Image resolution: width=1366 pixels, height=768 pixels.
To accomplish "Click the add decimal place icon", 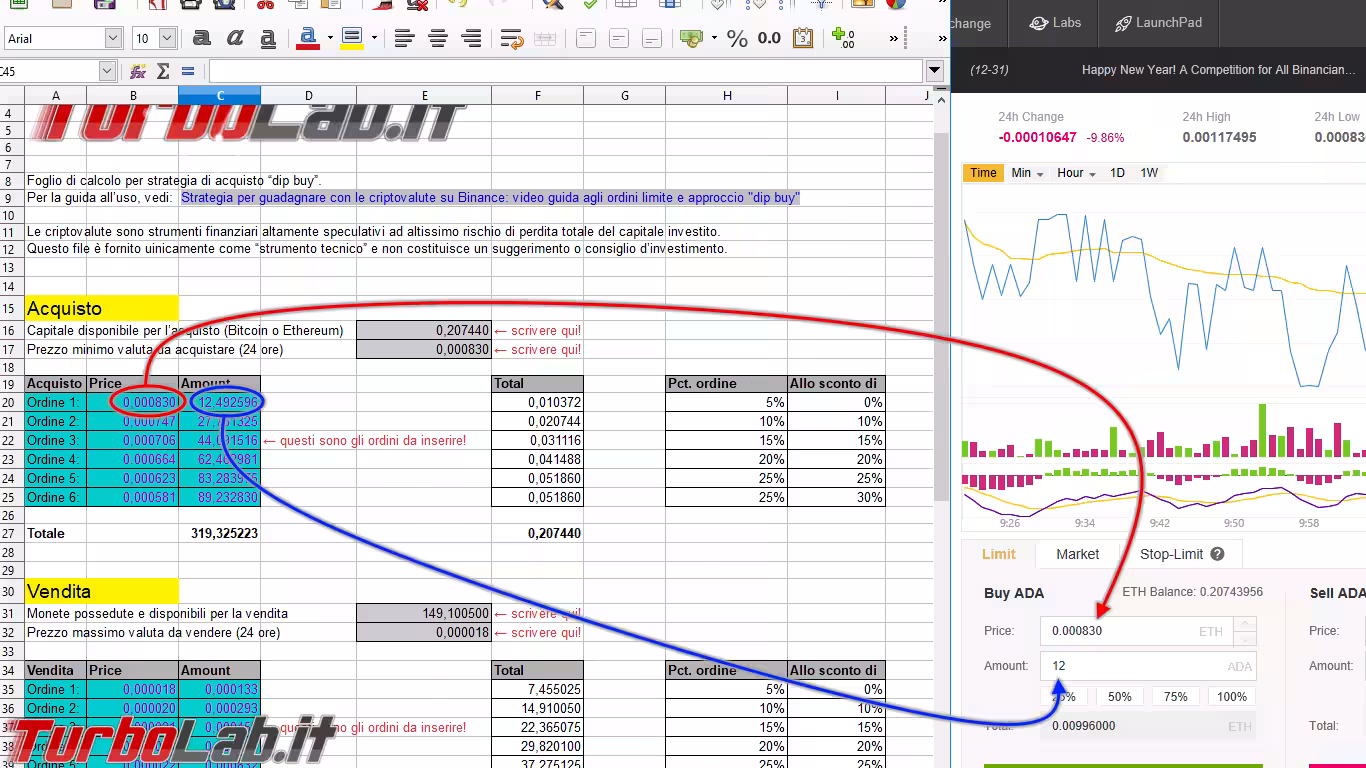I will [843, 39].
